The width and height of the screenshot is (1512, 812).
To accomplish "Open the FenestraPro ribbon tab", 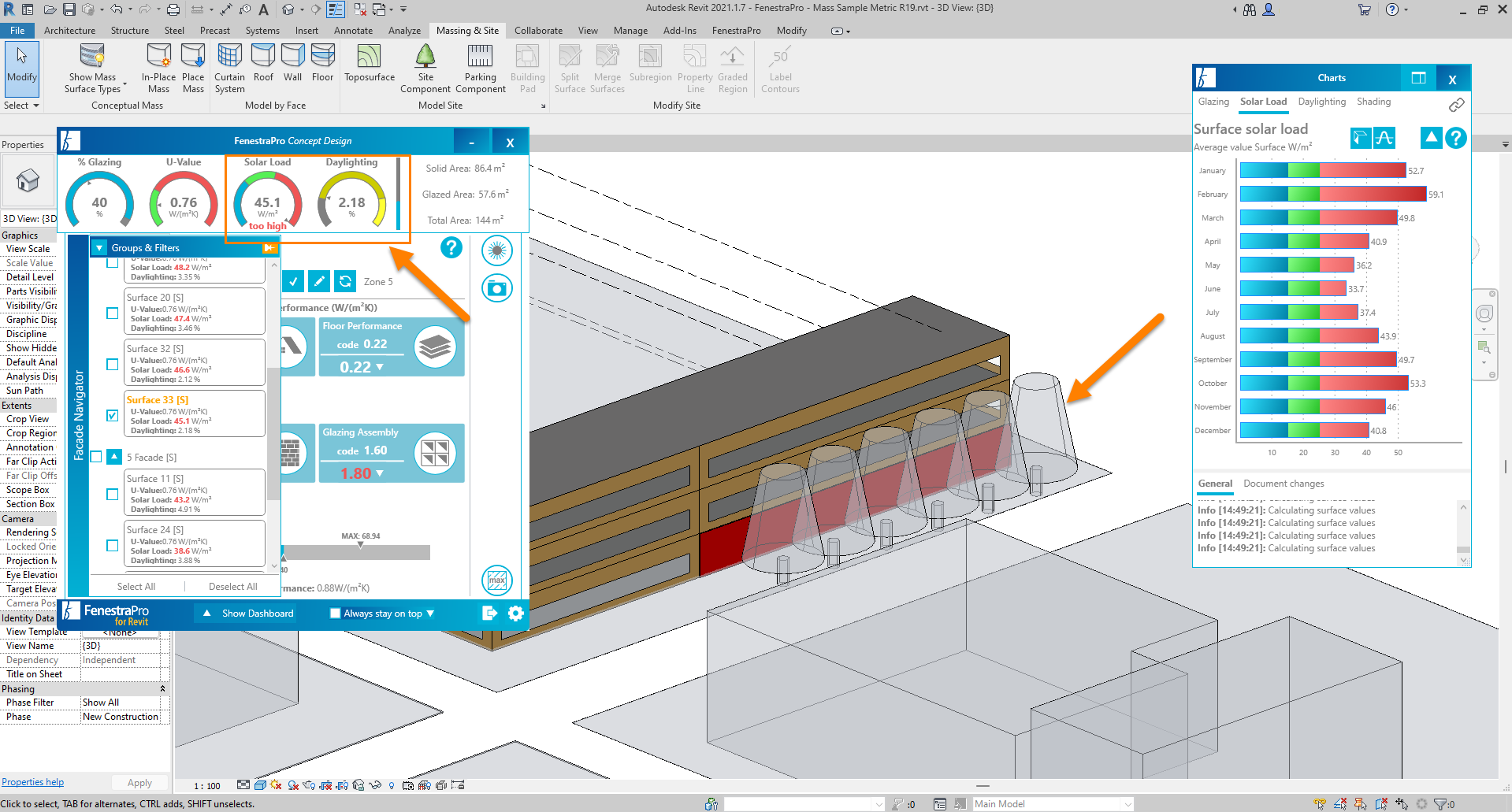I will 736,31.
